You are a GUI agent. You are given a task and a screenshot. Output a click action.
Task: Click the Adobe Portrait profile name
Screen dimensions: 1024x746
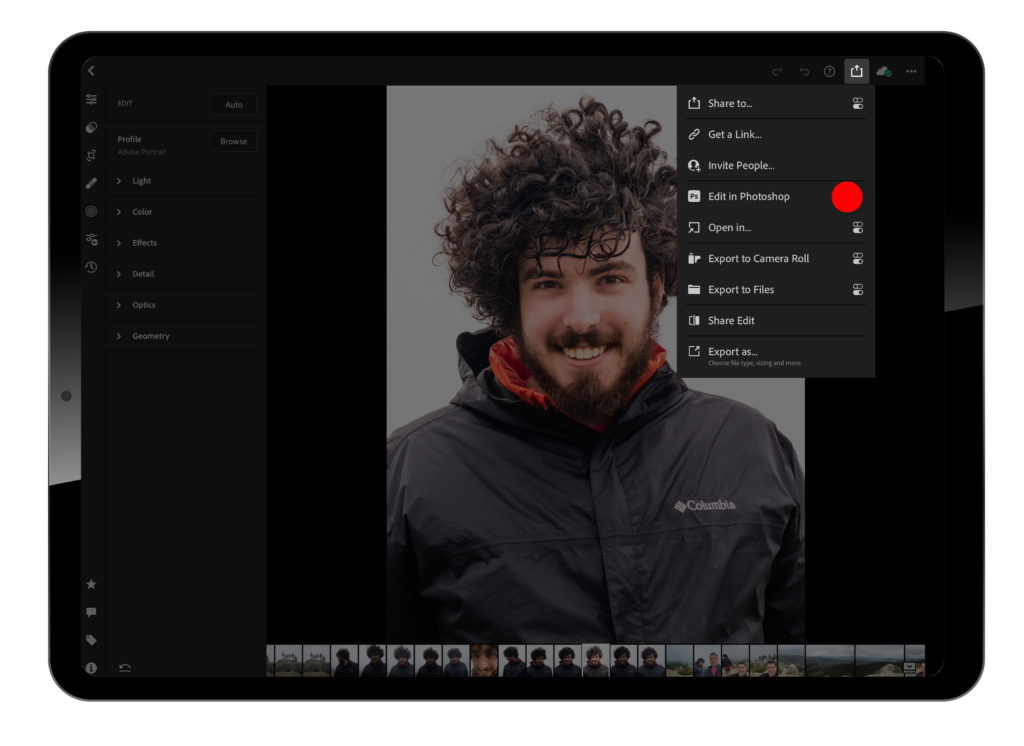click(x=142, y=152)
